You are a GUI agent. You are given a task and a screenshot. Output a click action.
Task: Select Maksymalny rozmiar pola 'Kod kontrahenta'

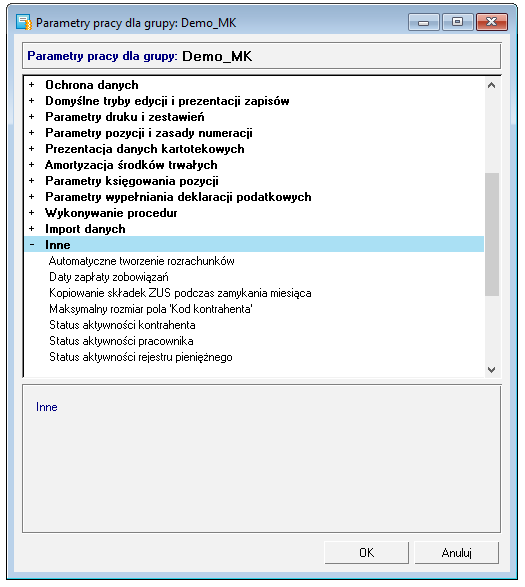click(151, 309)
